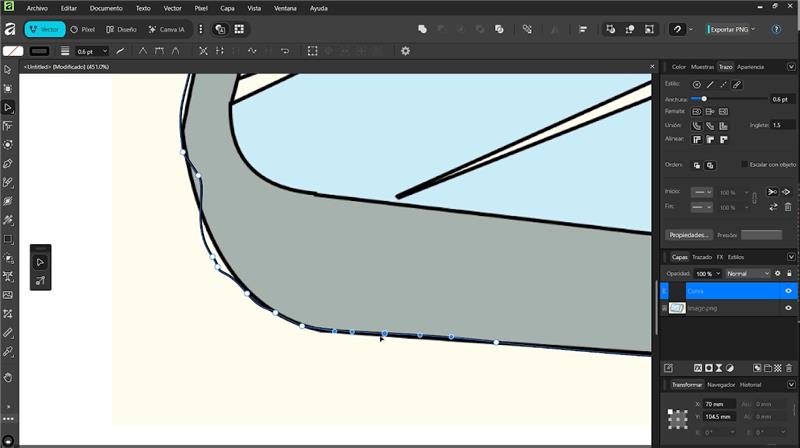Select the Rectangle shape tool
The image size is (800, 448).
[8, 239]
